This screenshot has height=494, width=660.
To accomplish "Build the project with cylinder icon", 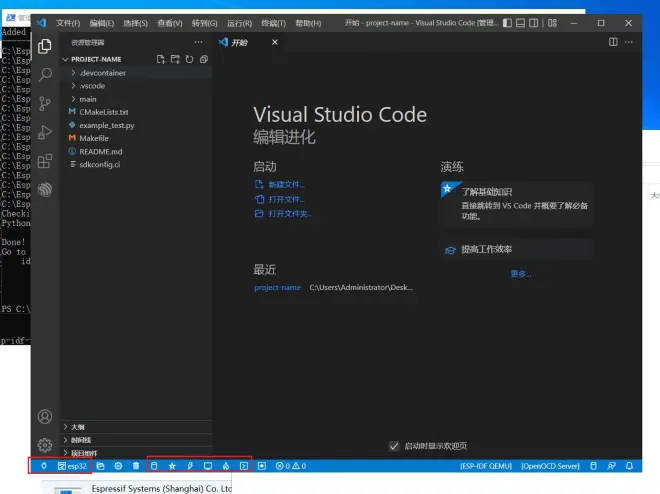I will point(154,466).
